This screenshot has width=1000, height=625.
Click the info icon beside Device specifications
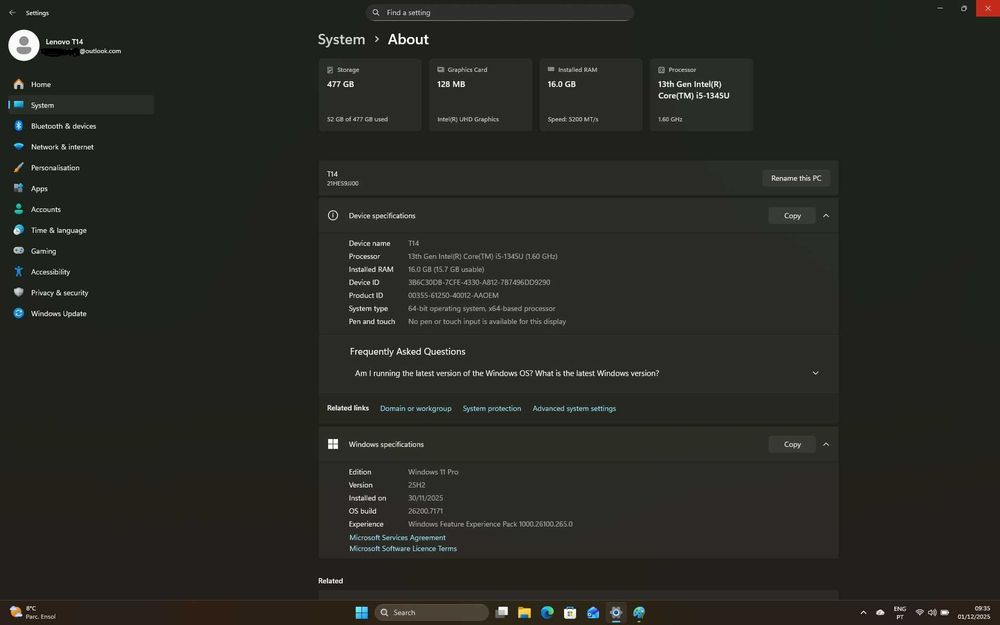point(333,216)
